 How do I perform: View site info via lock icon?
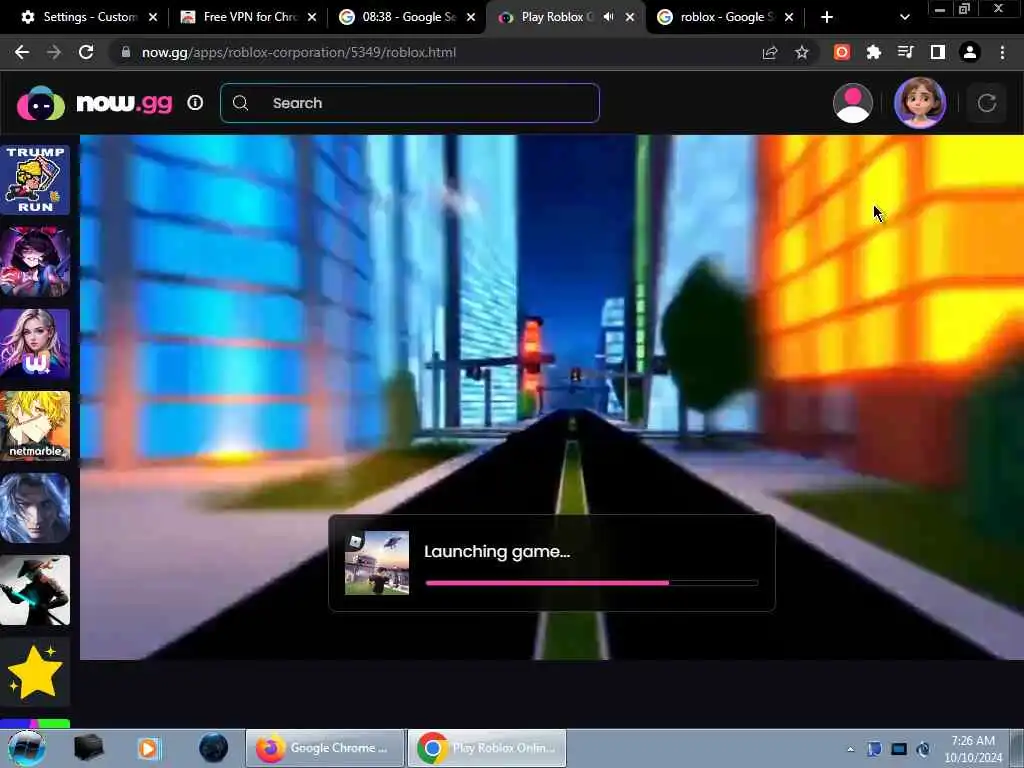click(126, 52)
